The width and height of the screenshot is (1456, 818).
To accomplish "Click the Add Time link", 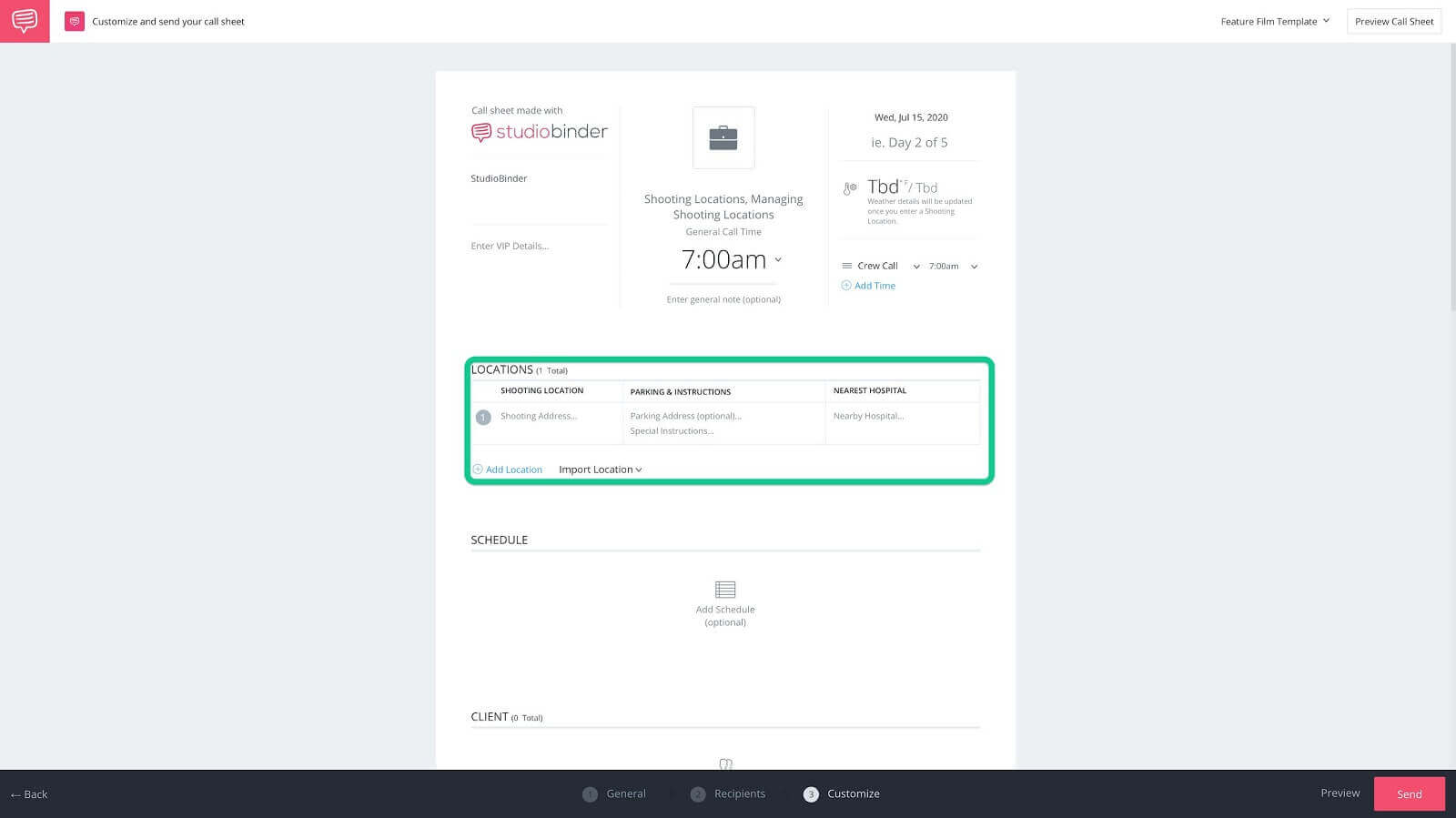I will click(x=875, y=286).
